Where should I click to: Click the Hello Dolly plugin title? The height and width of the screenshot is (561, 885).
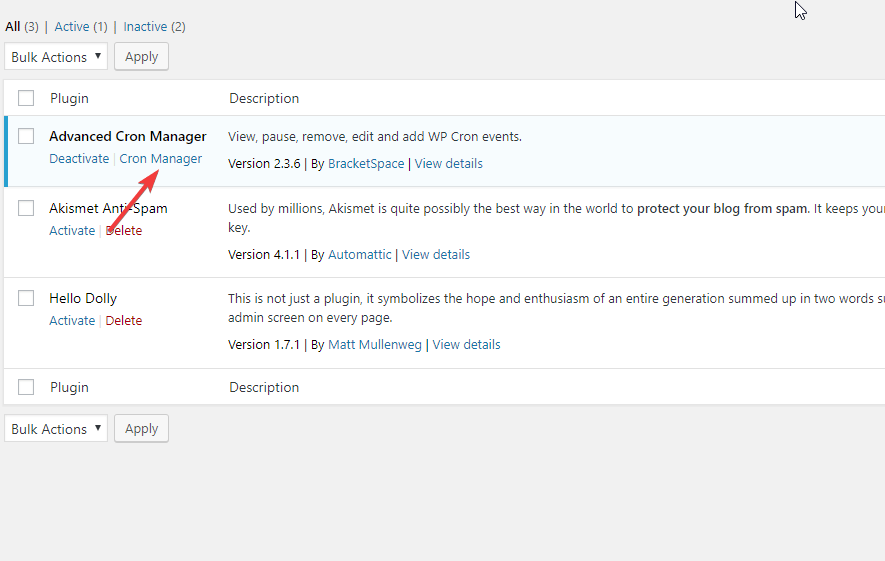coord(83,299)
